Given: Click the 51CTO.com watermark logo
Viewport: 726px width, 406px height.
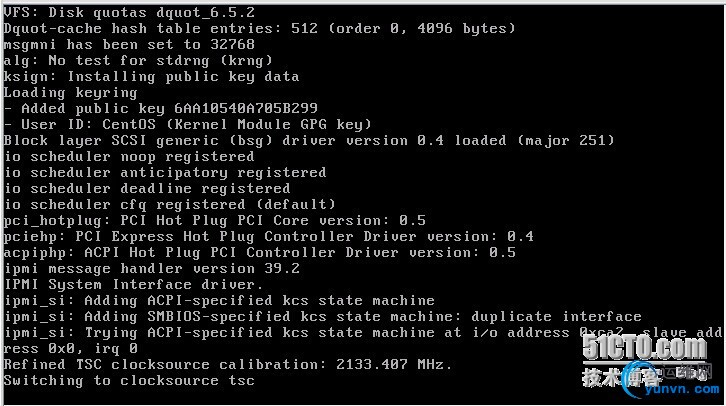Looking at the screenshot, I should click(645, 347).
